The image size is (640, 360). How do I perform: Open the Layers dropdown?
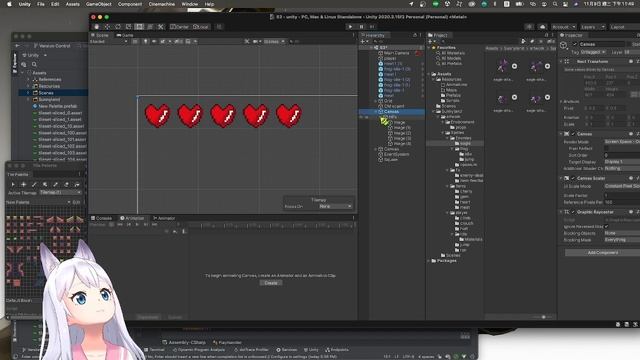point(592,27)
